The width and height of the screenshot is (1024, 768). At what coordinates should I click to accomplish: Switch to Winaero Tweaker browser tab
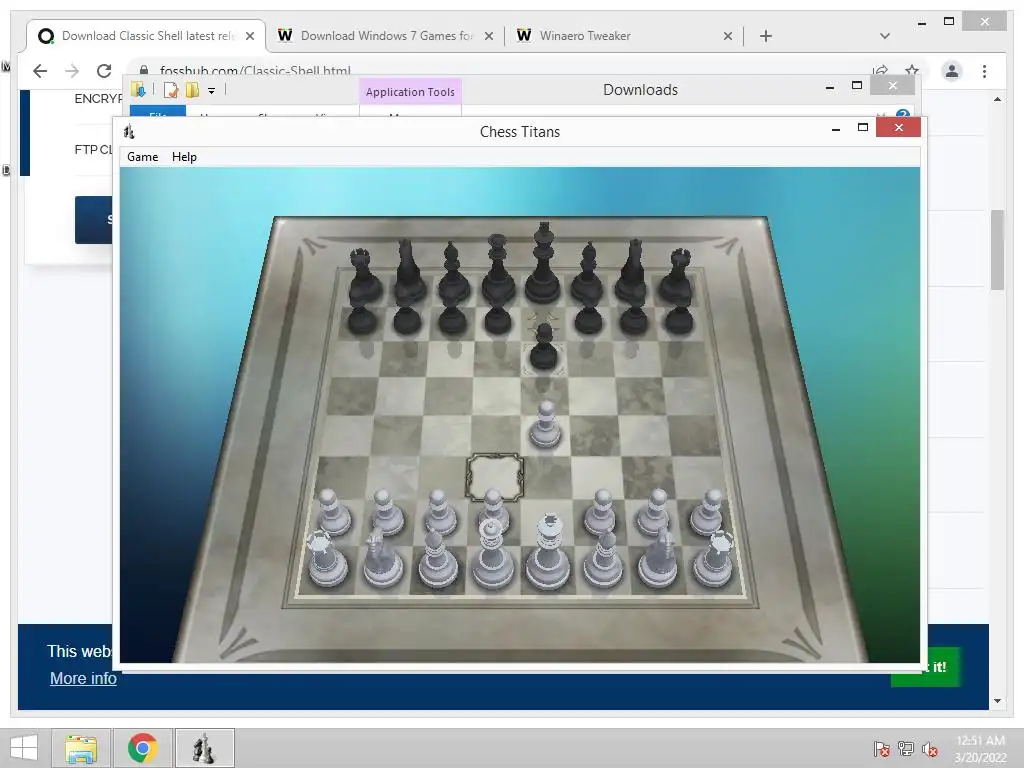pyautogui.click(x=624, y=36)
